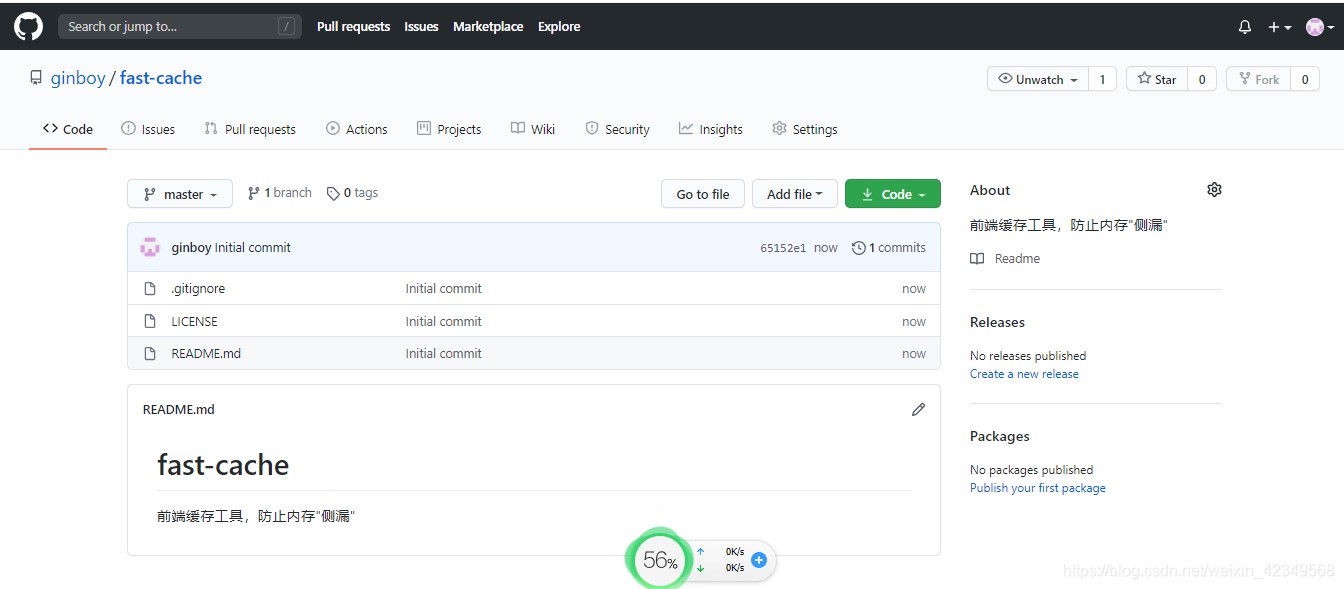The image size is (1344, 589).
Task: Click Create a new release
Action: pos(1024,374)
